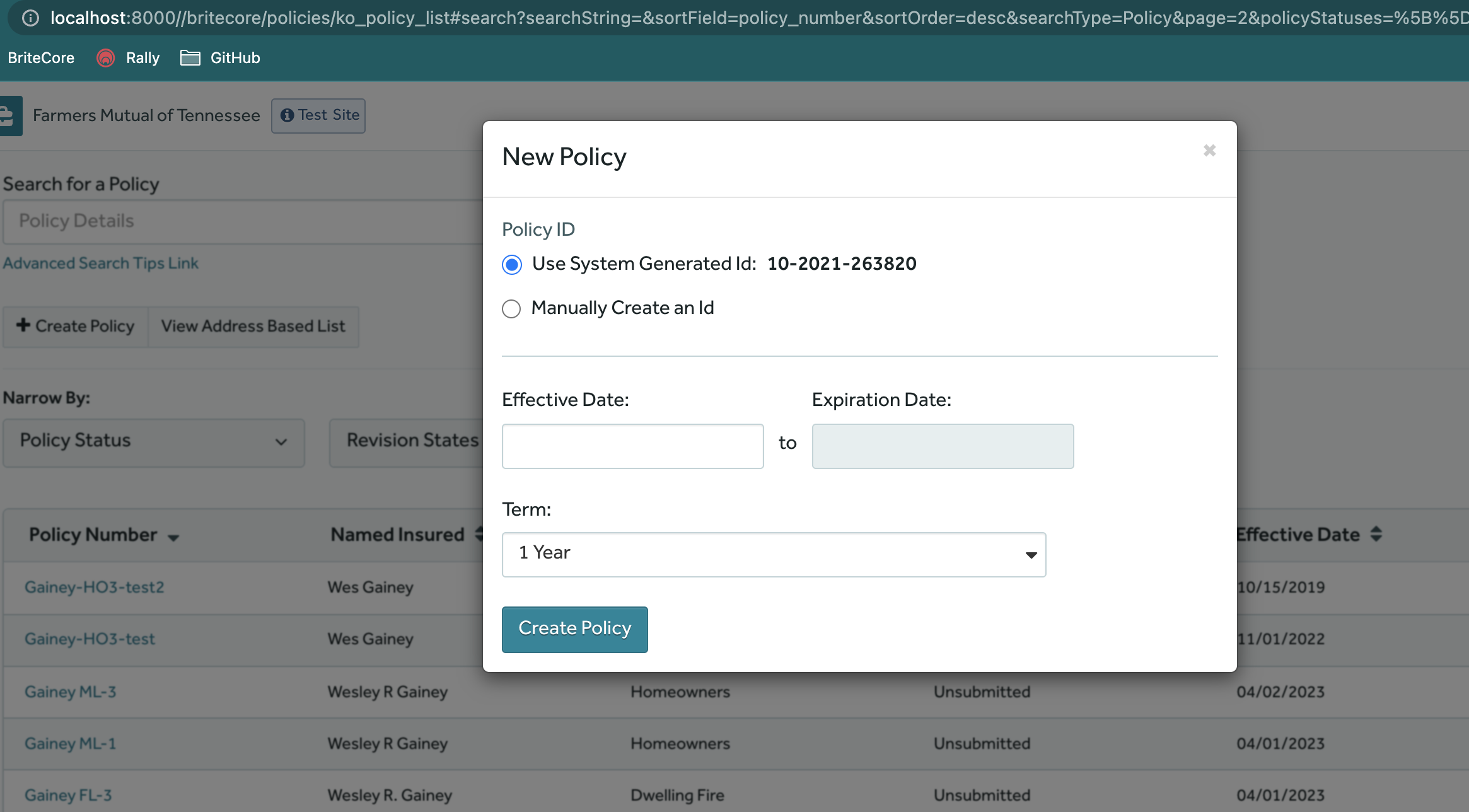Click Effective Date 10/15/2019 cell

(x=1280, y=587)
